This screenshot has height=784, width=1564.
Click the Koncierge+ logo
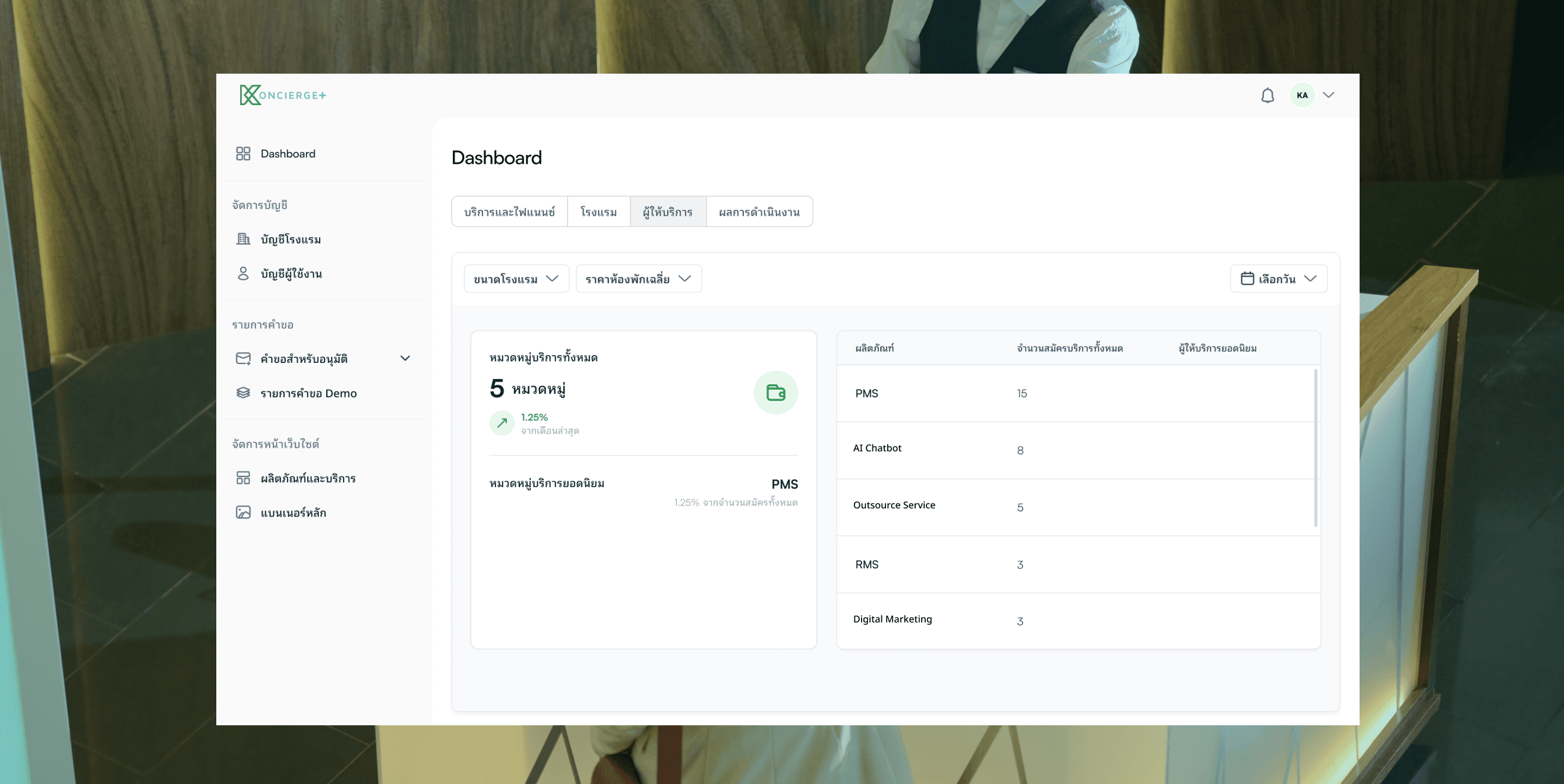[x=283, y=95]
